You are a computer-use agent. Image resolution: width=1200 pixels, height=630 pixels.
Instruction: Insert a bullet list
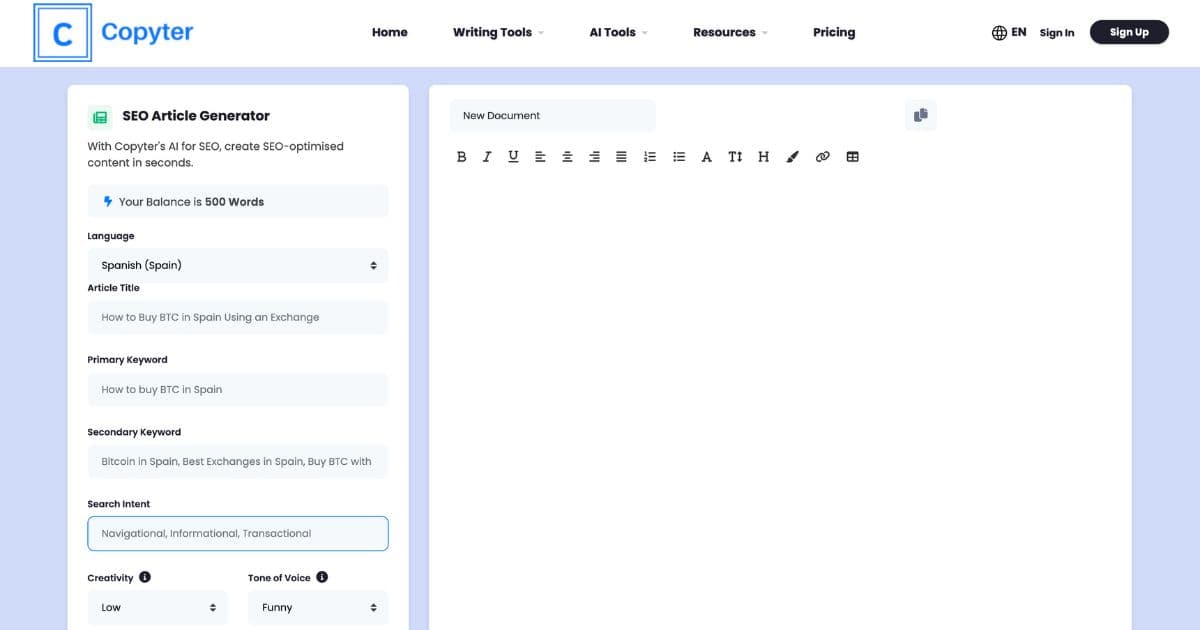[x=679, y=156]
